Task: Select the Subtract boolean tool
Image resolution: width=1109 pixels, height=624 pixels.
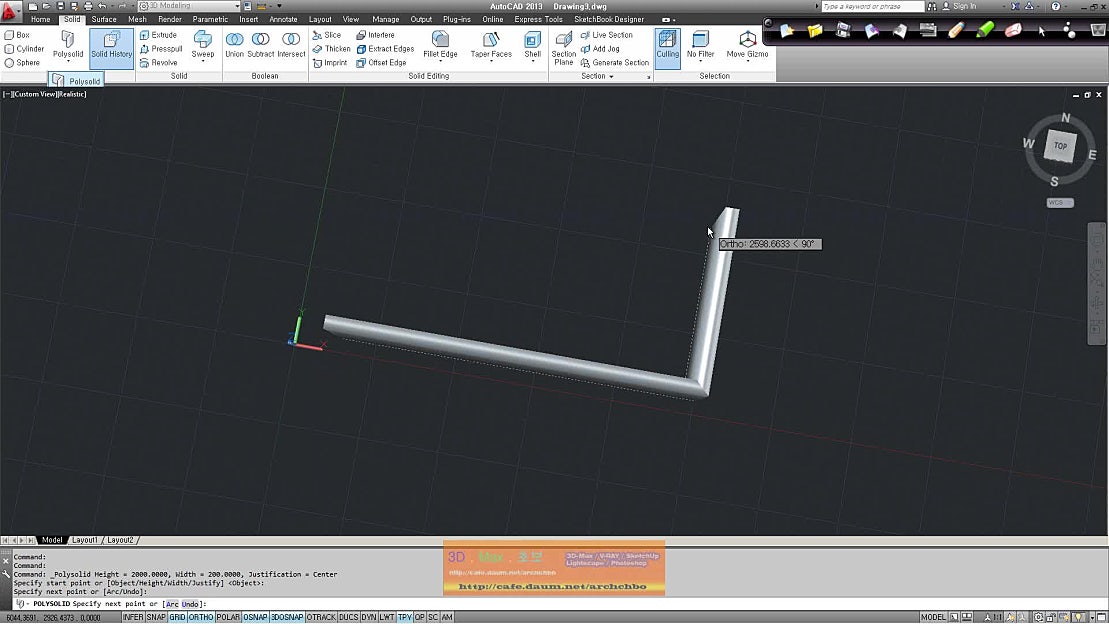Action: 262,43
